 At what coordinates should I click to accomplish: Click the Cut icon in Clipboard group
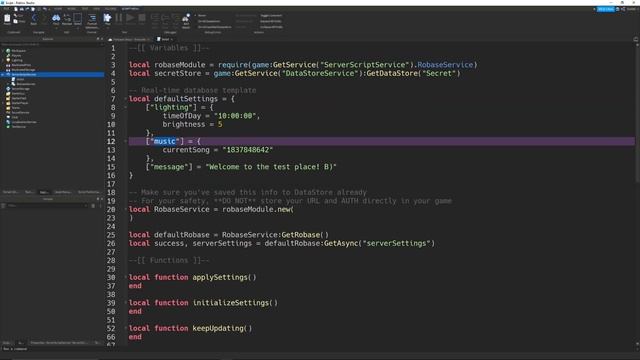click(x=16, y=16)
